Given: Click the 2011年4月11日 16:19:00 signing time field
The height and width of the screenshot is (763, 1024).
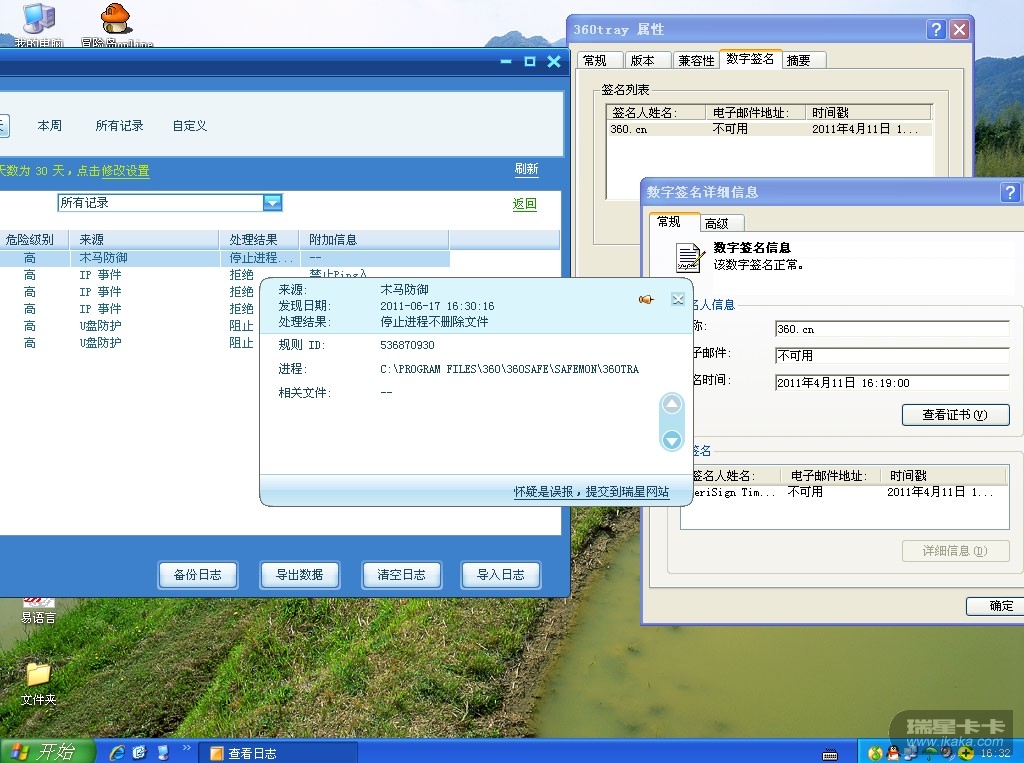Looking at the screenshot, I should 892,383.
